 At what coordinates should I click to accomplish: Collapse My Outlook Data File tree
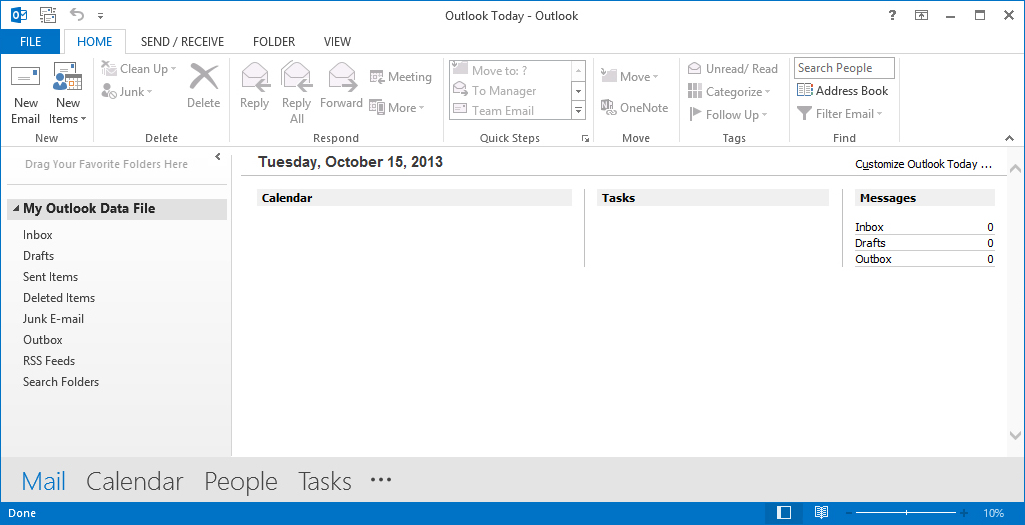click(16, 209)
